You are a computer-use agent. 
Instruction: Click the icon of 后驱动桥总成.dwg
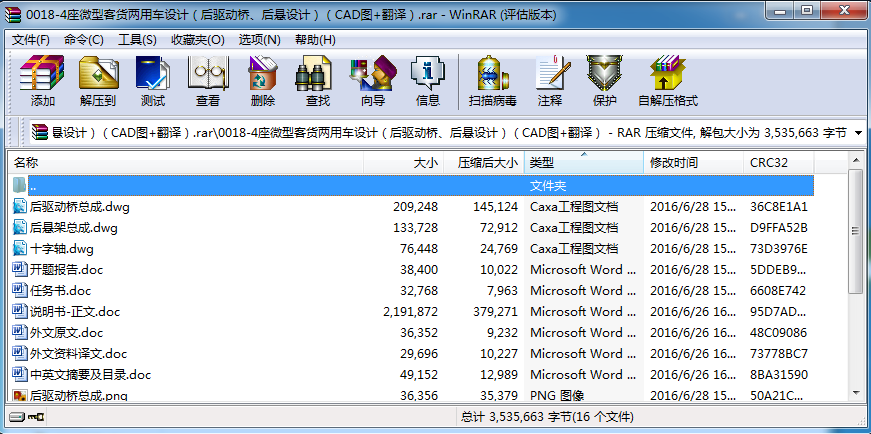tap(20, 207)
